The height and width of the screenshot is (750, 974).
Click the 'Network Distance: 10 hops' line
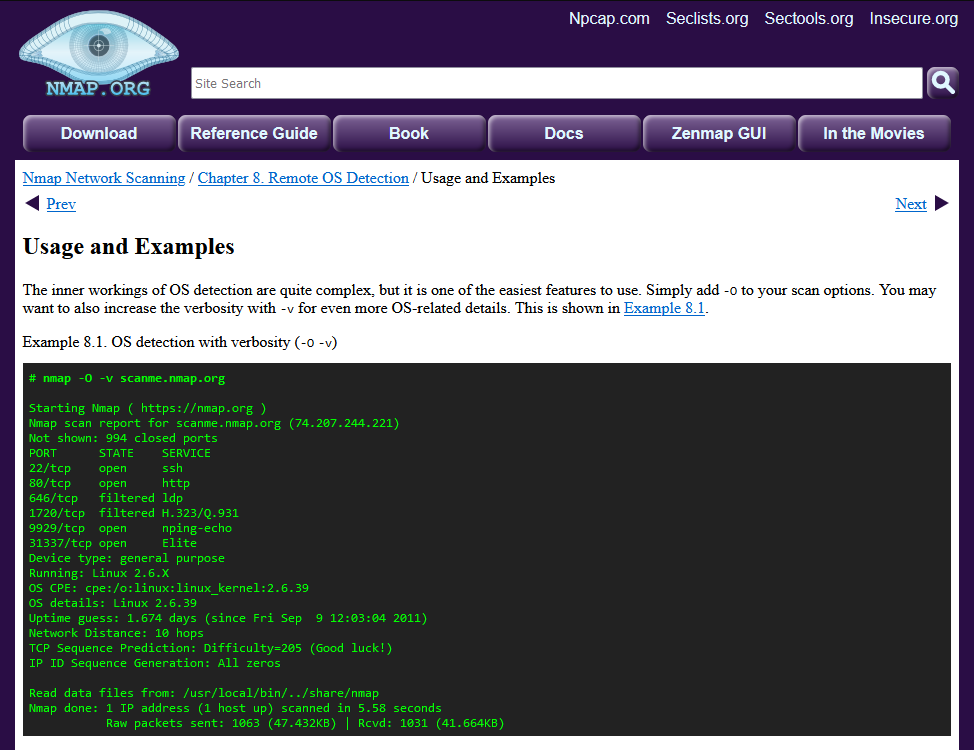pyautogui.click(x=116, y=633)
